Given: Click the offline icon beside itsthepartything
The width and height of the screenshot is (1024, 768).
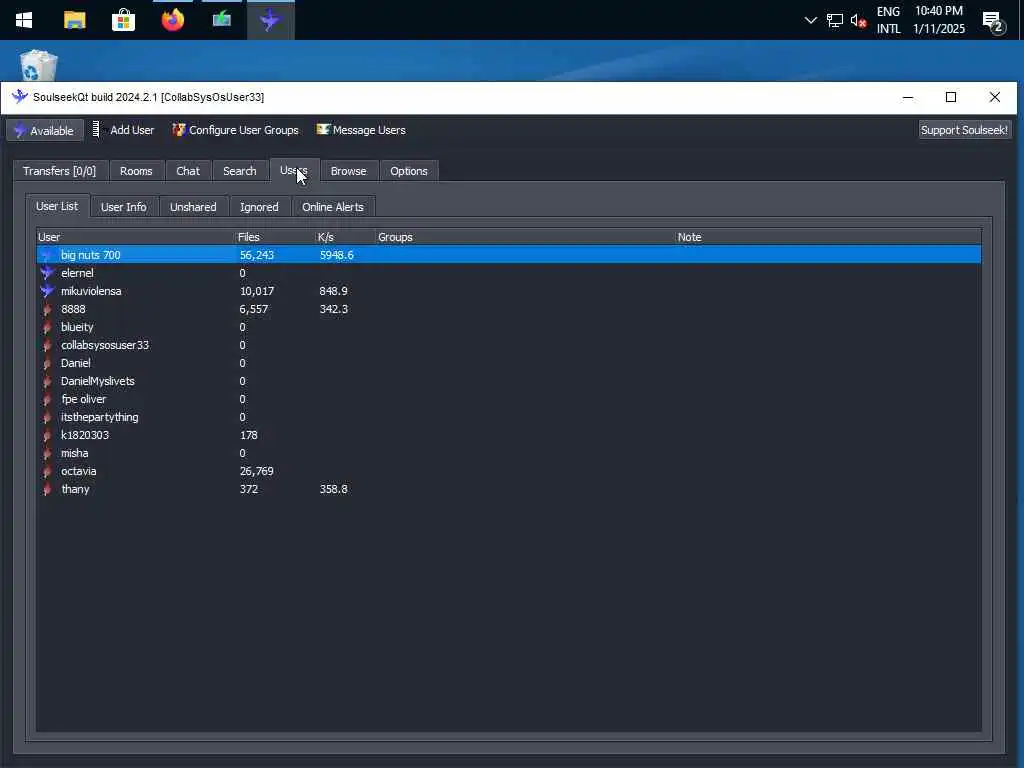Looking at the screenshot, I should (47, 417).
